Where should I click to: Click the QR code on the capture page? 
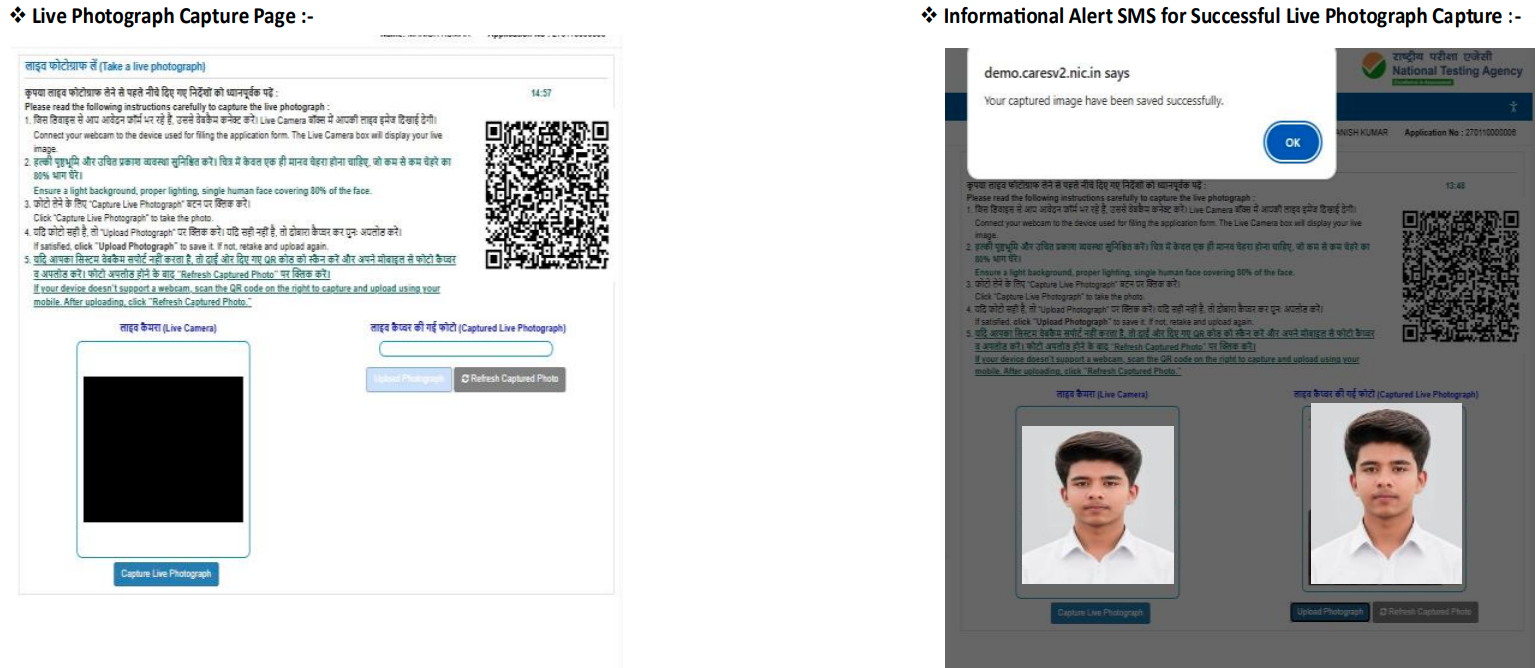[x=547, y=195]
